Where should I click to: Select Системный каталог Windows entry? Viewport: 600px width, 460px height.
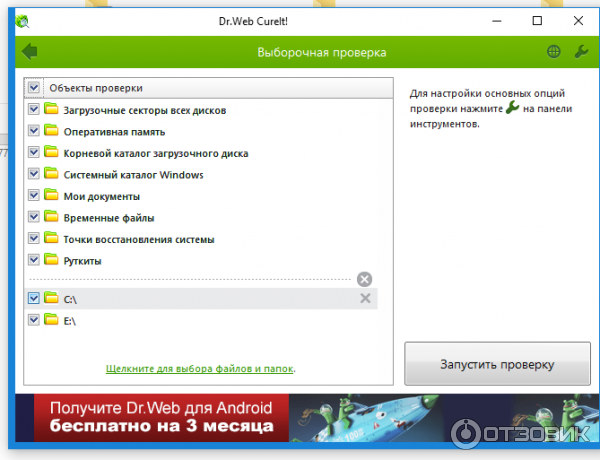coord(133,175)
